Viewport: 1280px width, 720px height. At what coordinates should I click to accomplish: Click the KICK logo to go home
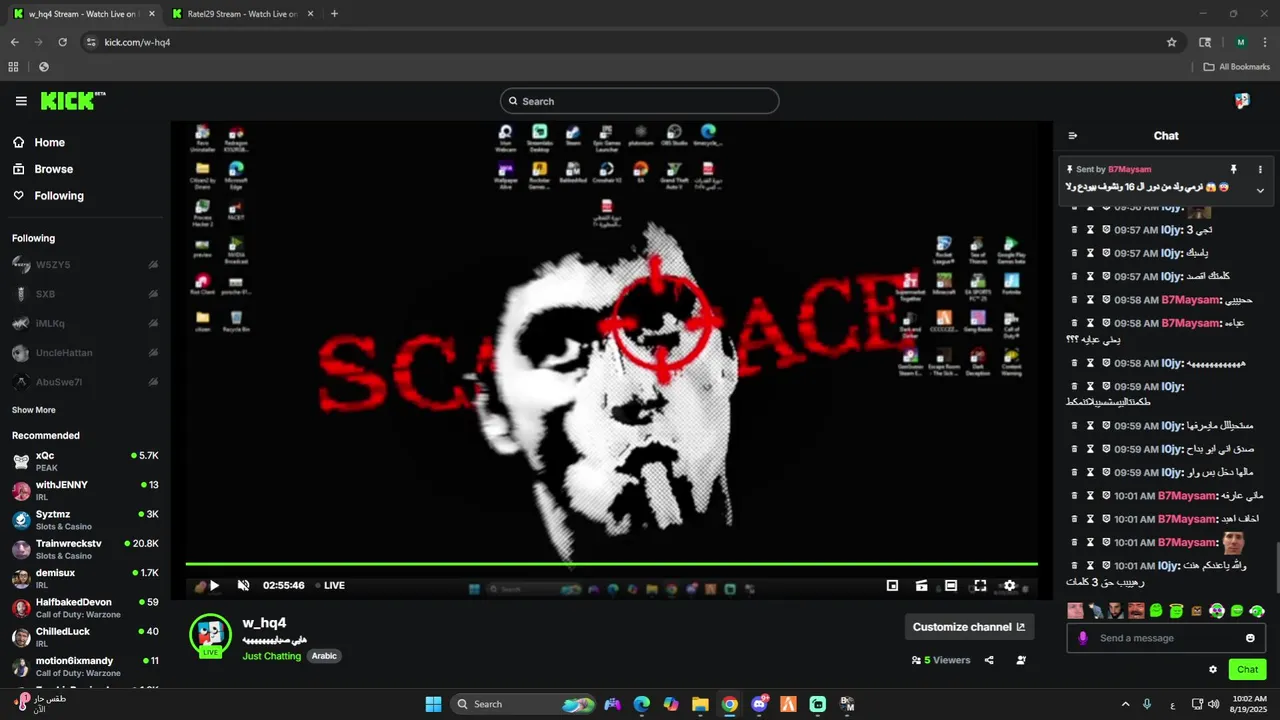(x=73, y=100)
